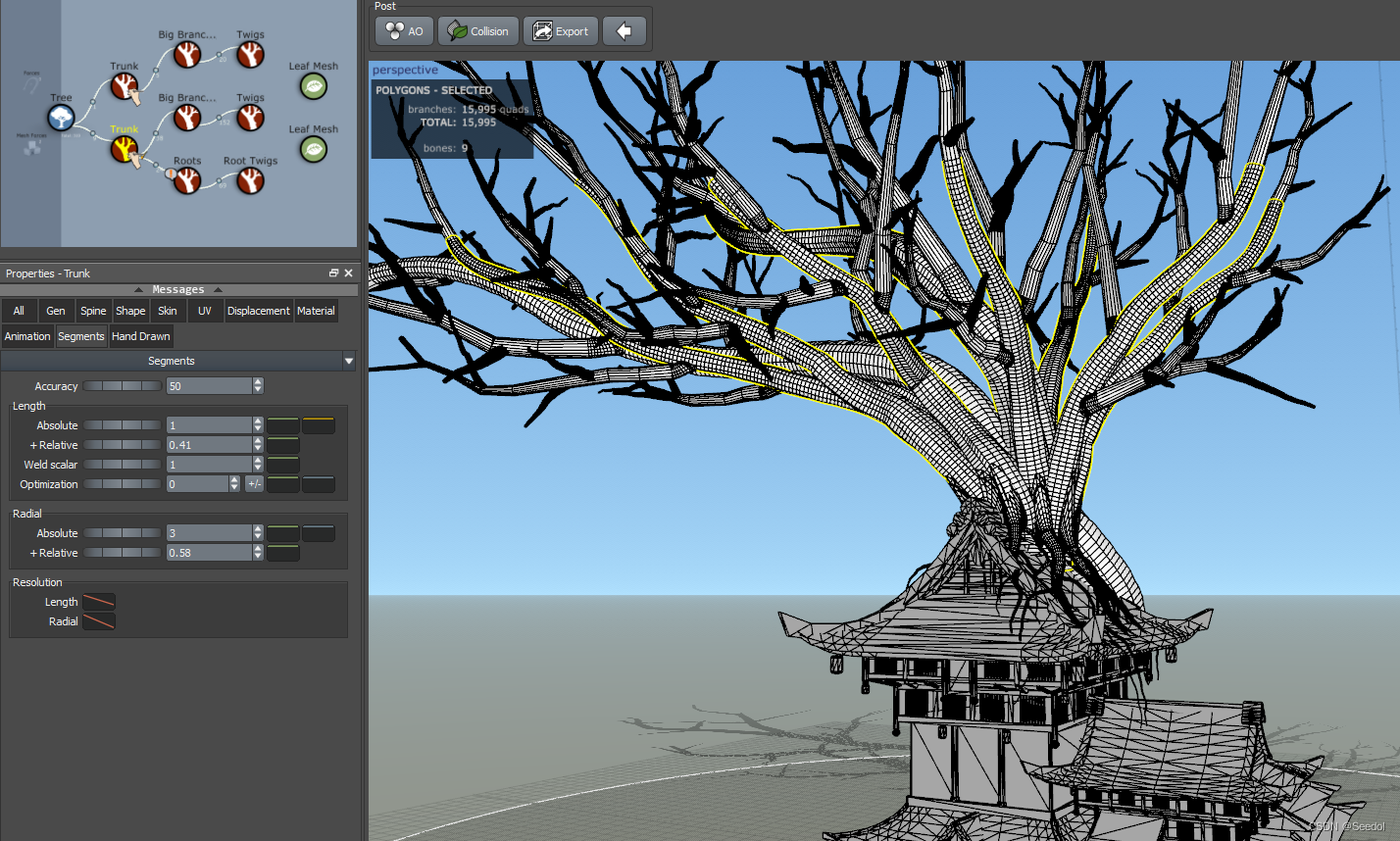
Task: Select the upper Big Branches node
Action: point(187,54)
